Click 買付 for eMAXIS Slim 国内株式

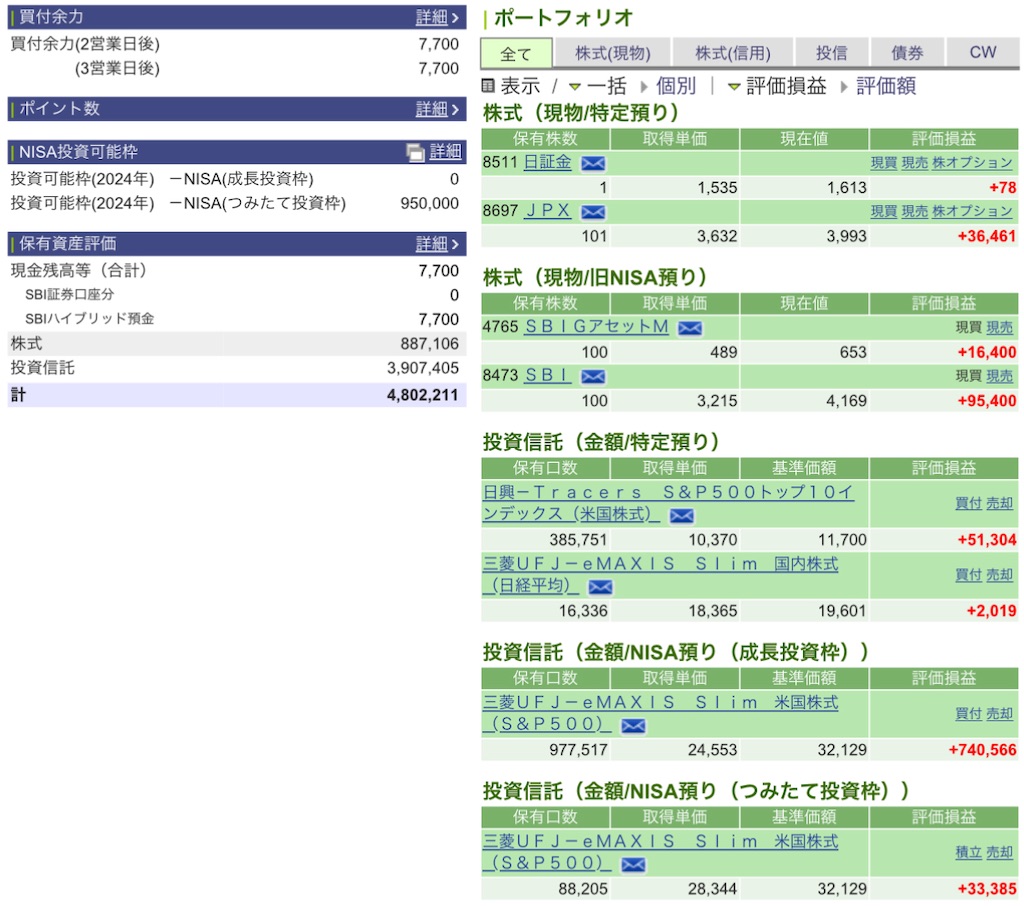(968, 575)
